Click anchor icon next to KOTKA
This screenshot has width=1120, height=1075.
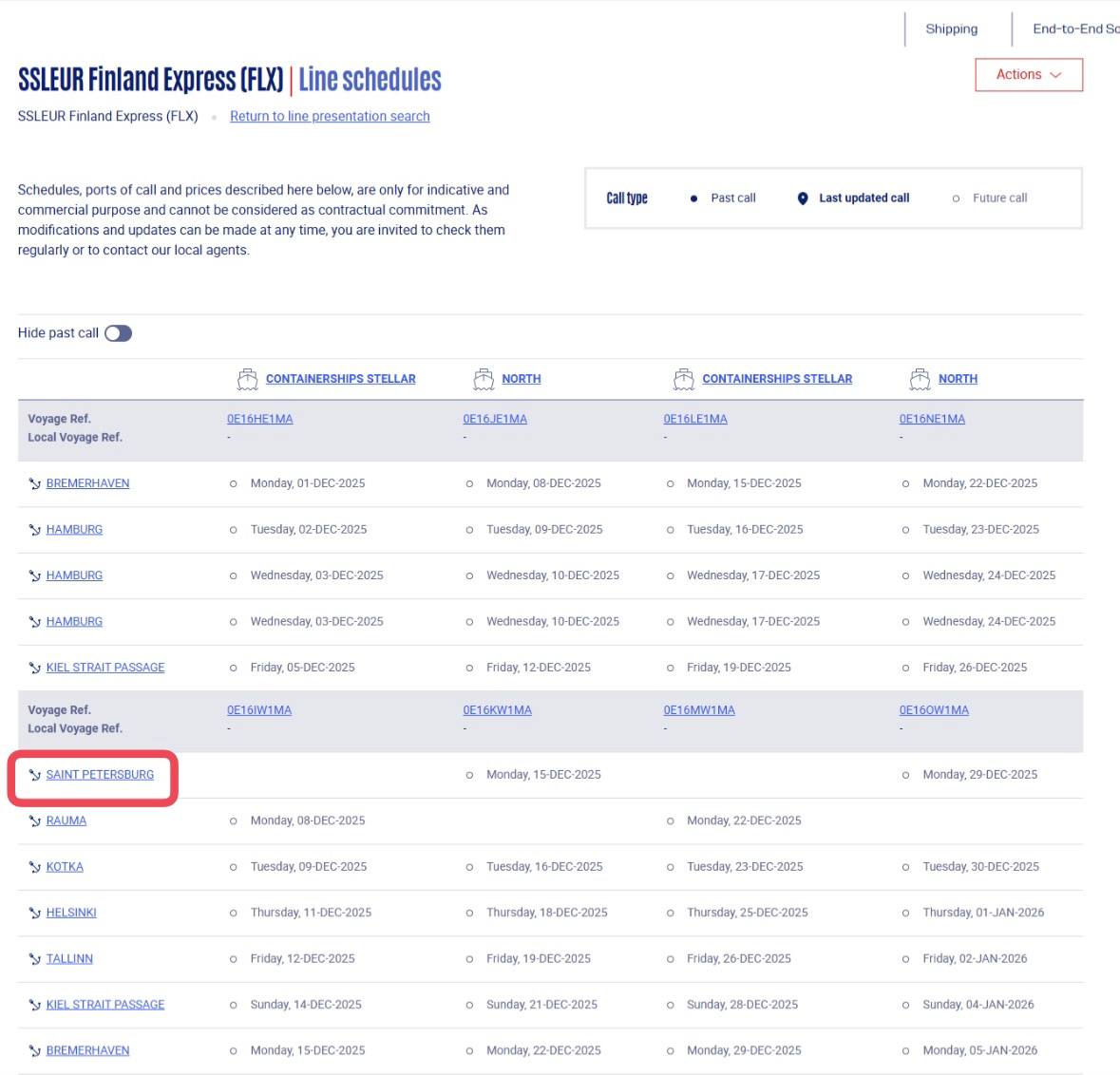(35, 867)
